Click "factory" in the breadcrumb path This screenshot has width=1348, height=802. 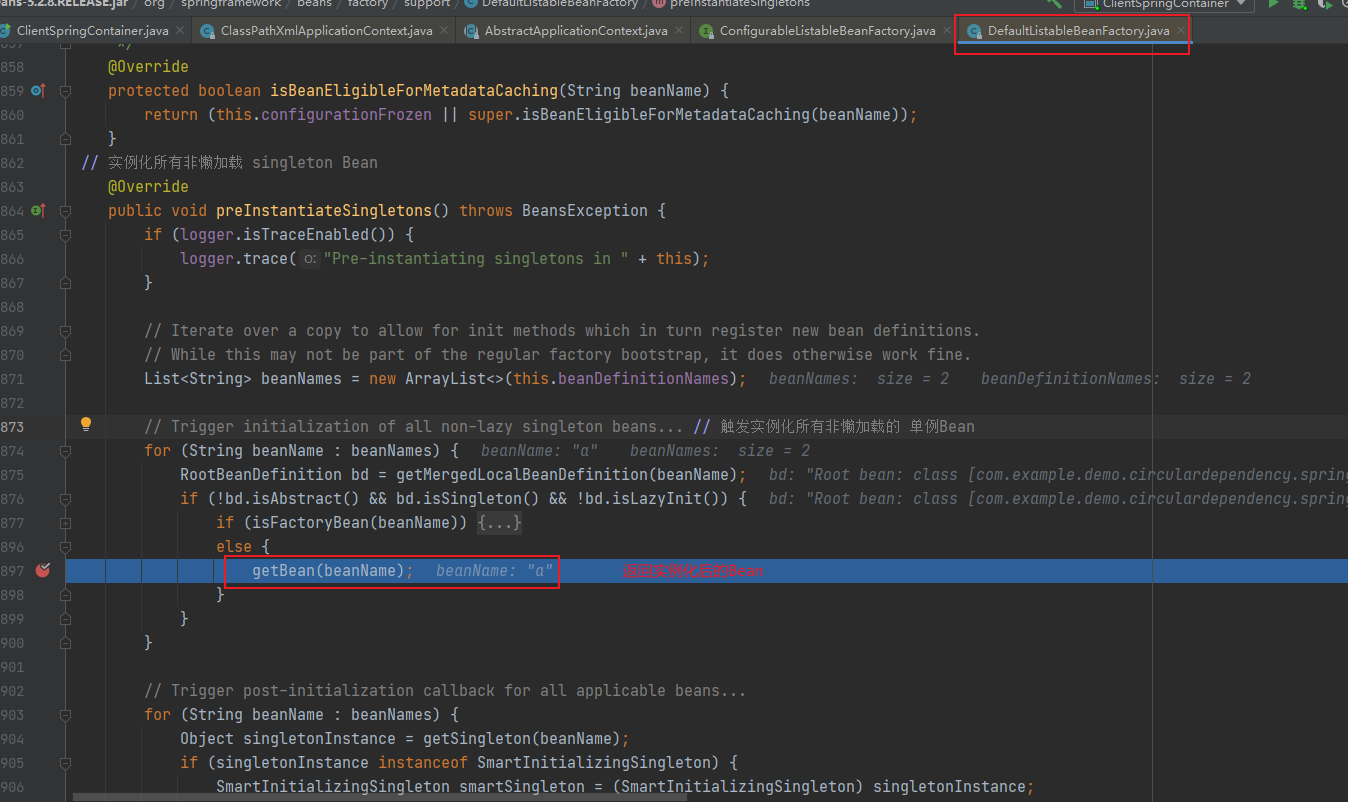pos(367,4)
